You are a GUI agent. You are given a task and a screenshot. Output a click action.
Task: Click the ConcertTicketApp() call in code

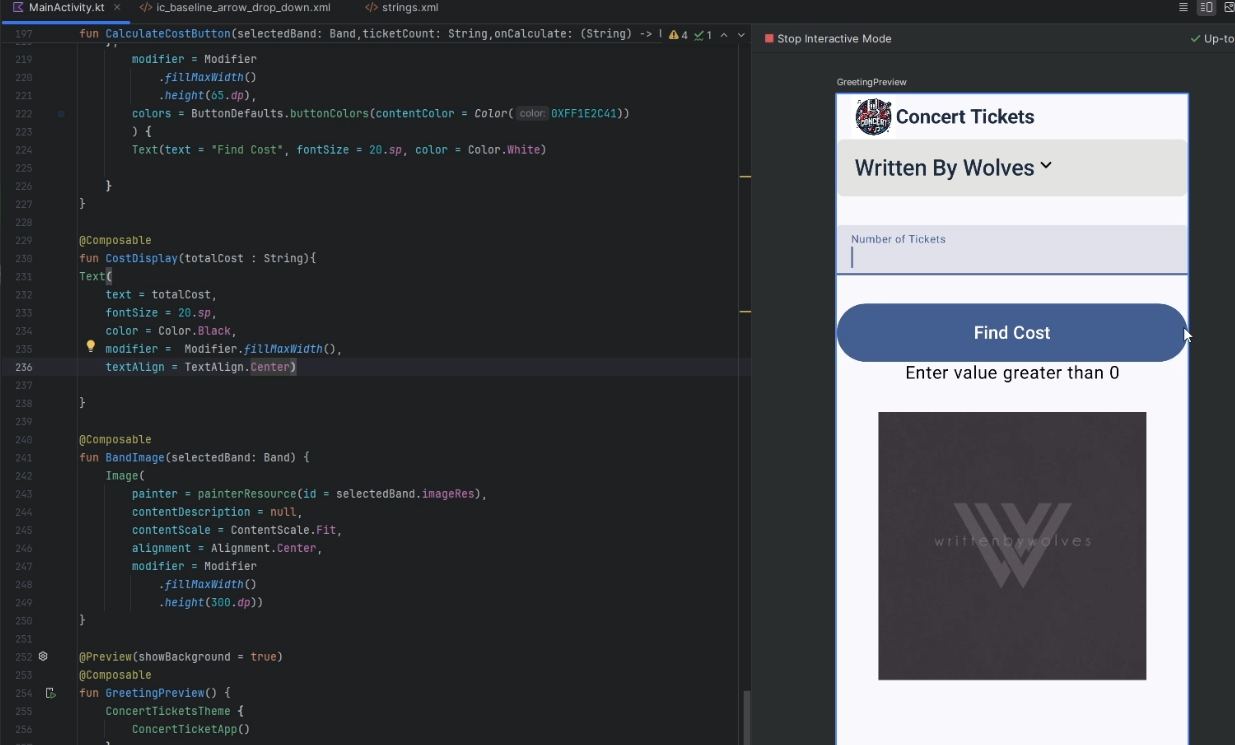point(190,730)
